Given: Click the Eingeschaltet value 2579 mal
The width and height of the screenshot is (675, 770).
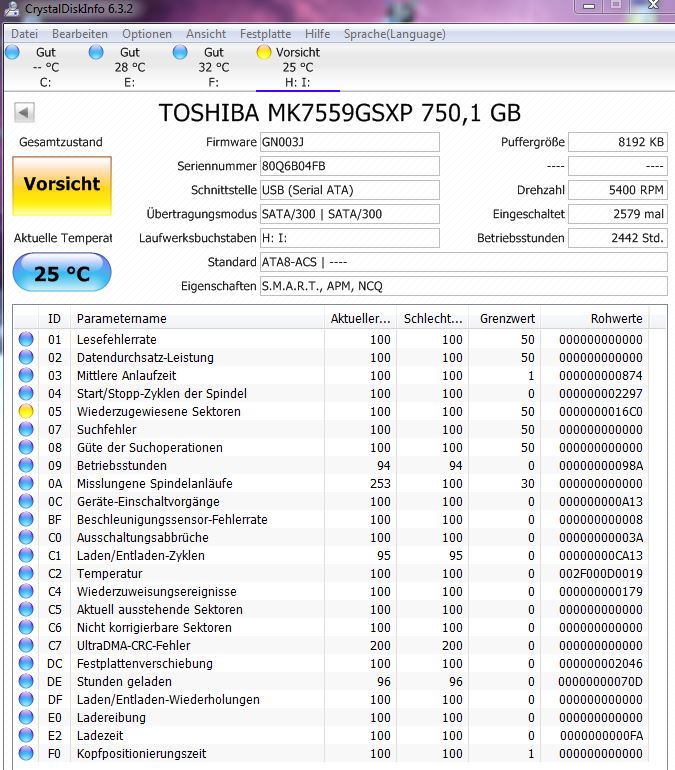Looking at the screenshot, I should tap(618, 214).
